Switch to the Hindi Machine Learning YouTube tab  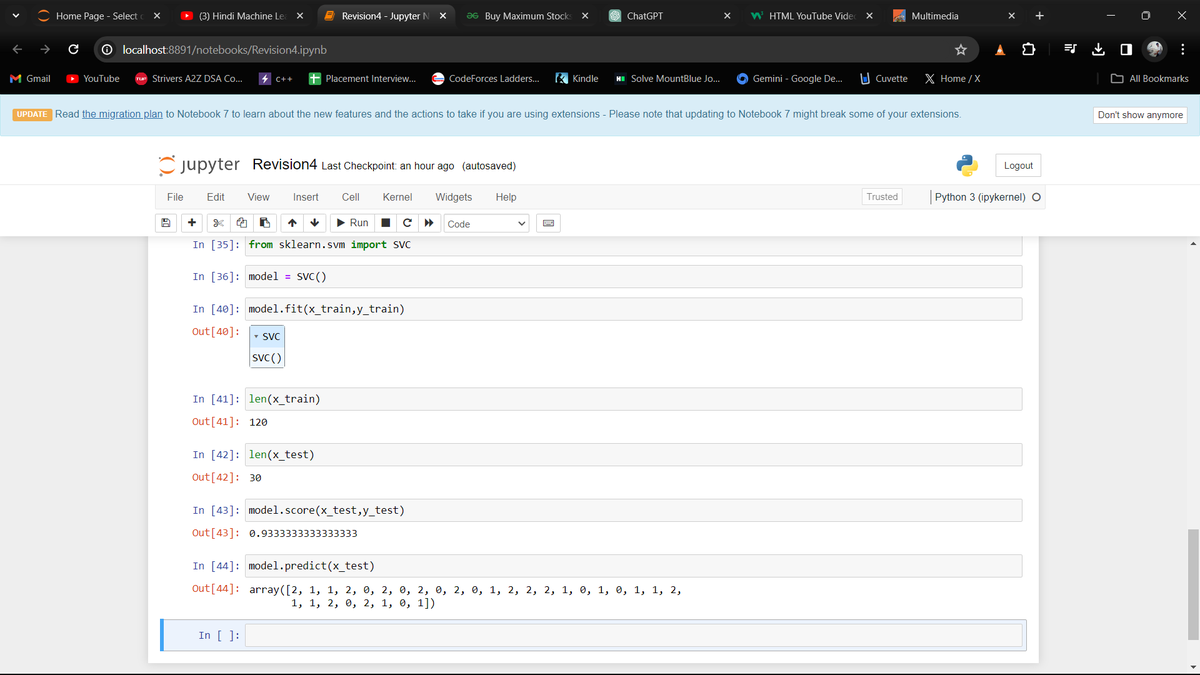(x=240, y=16)
